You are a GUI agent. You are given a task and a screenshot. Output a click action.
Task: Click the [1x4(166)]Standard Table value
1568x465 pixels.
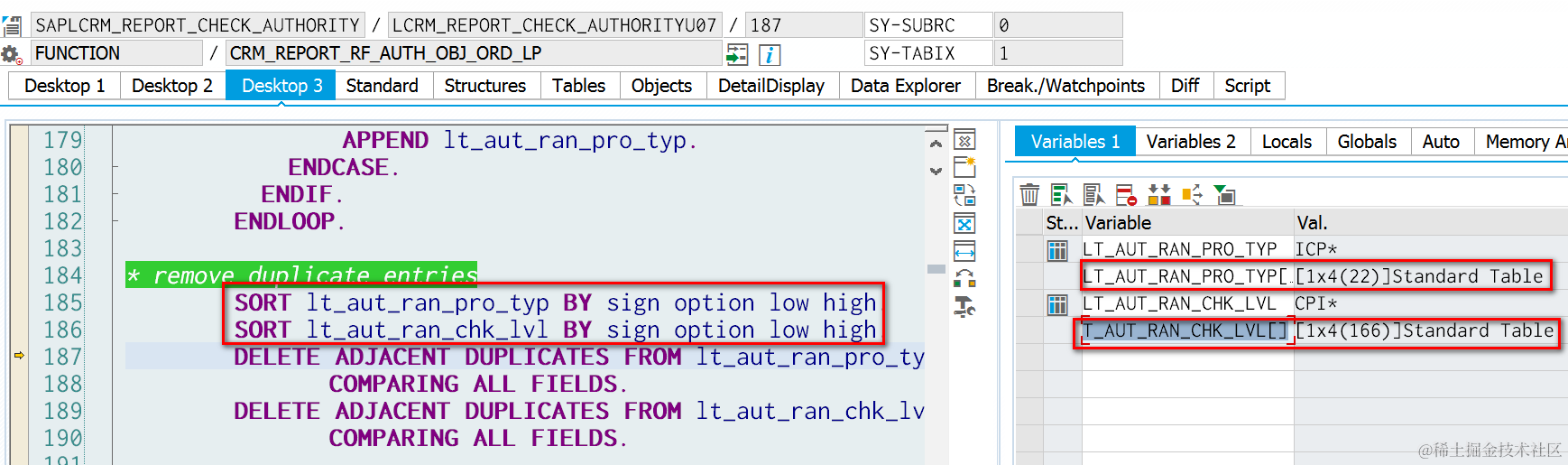pos(1425,330)
